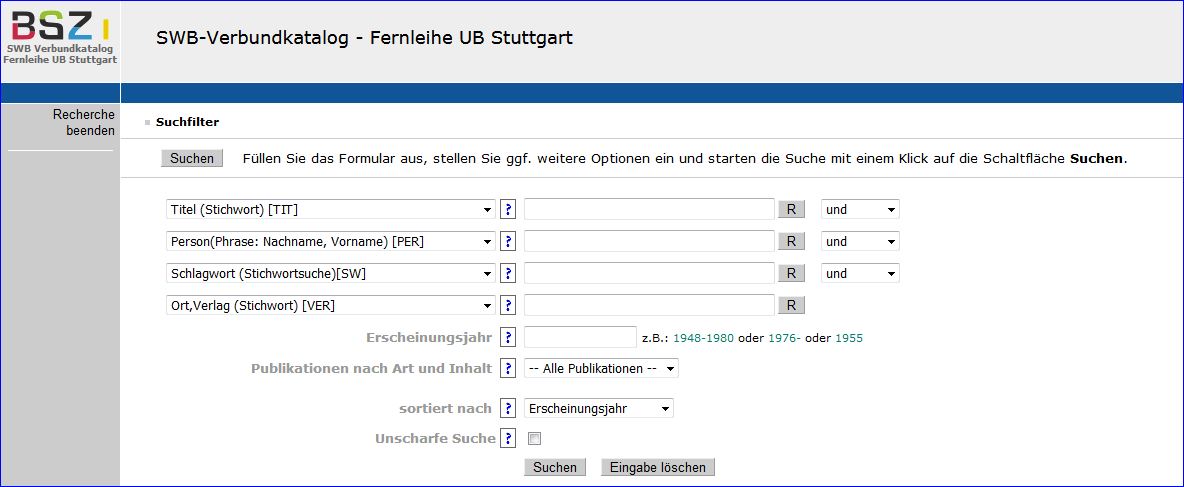Click the Ort,Verlag search text field
This screenshot has height=487, width=1184.
click(x=649, y=305)
